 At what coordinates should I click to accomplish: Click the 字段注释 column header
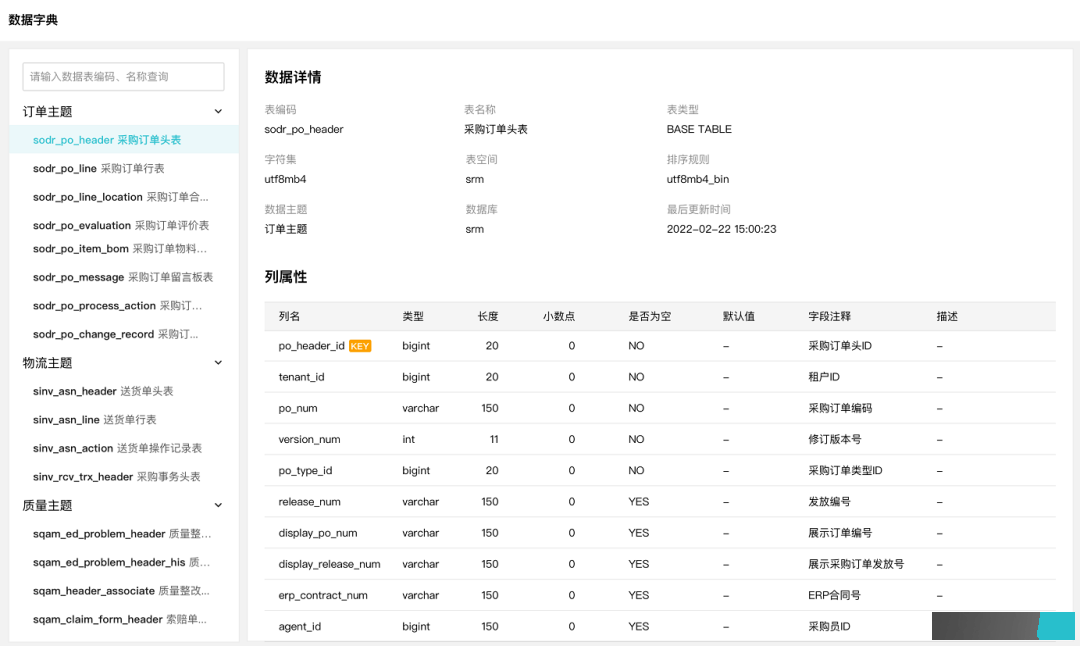(x=829, y=317)
